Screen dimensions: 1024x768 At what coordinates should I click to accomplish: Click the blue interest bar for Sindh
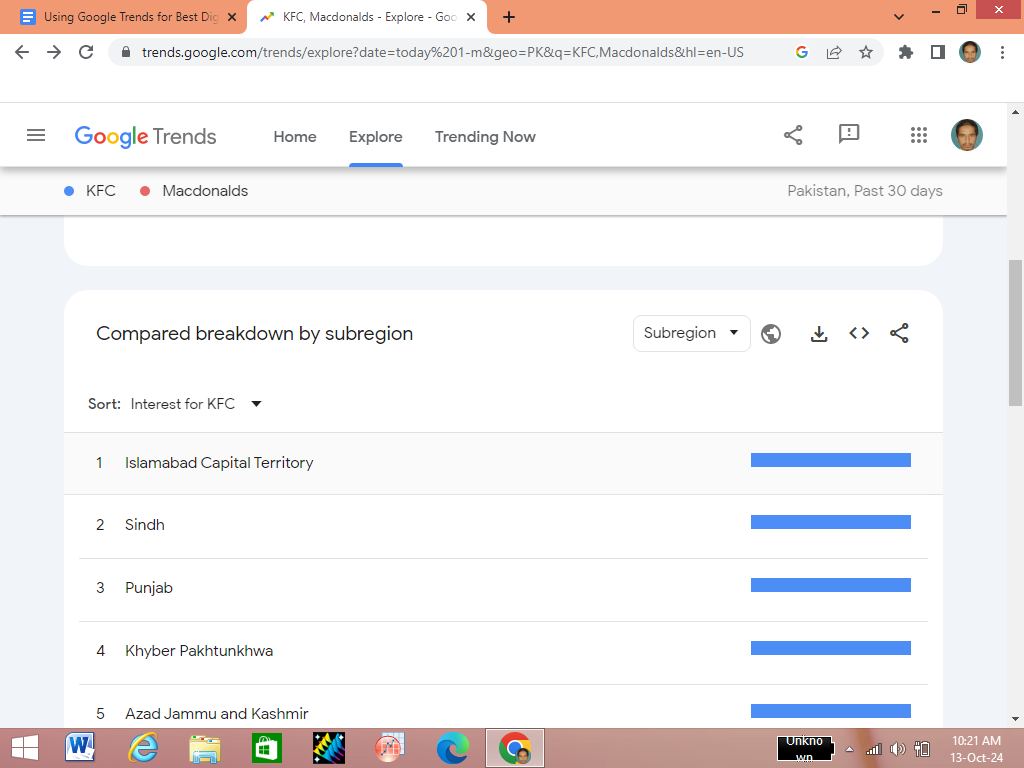(x=831, y=522)
